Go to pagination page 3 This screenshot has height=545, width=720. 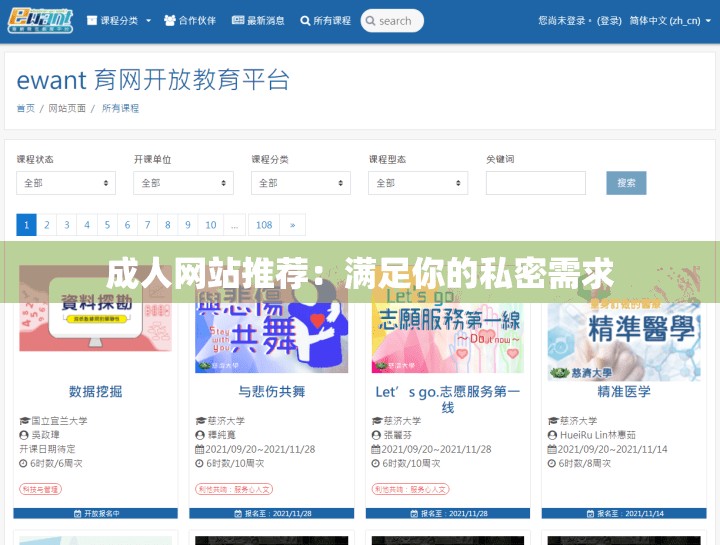tap(67, 225)
